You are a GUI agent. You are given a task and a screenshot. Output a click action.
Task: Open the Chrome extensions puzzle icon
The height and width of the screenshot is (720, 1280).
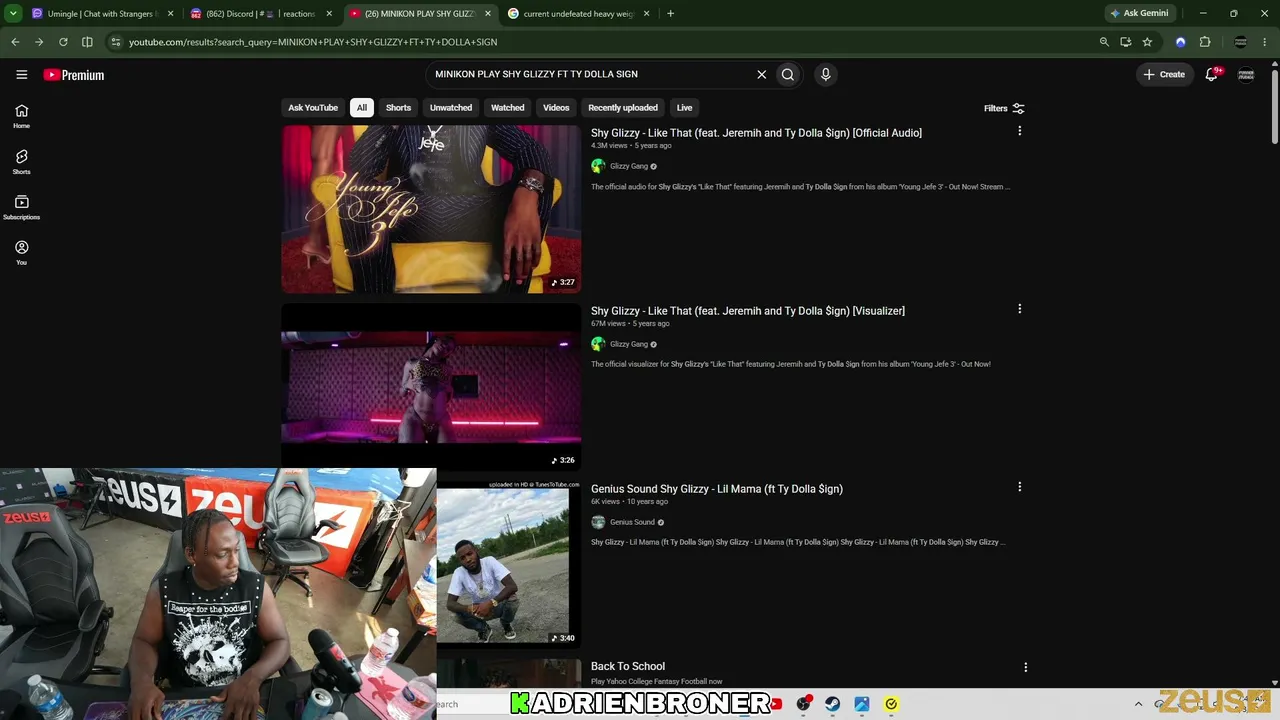point(1205,42)
